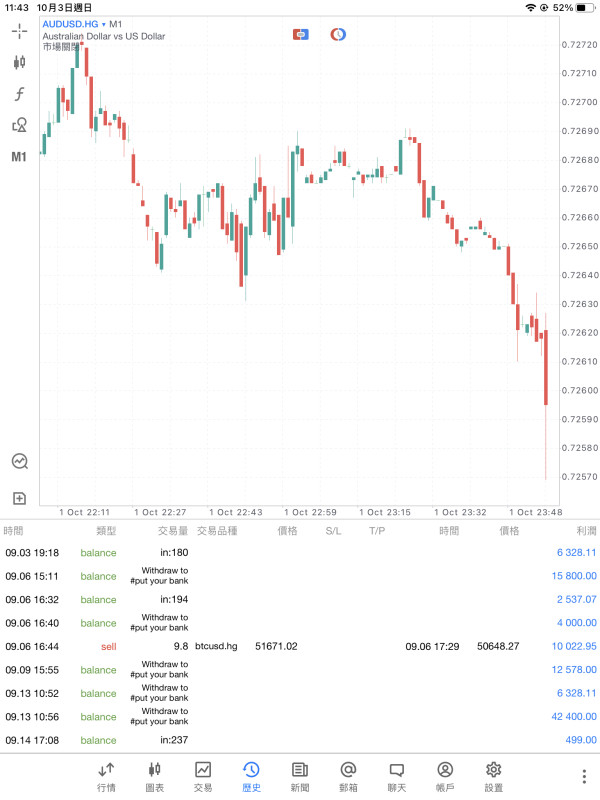Image resolution: width=600 pixels, height=800 pixels.
Task: Open the 新聞 news tab
Action: click(x=299, y=777)
